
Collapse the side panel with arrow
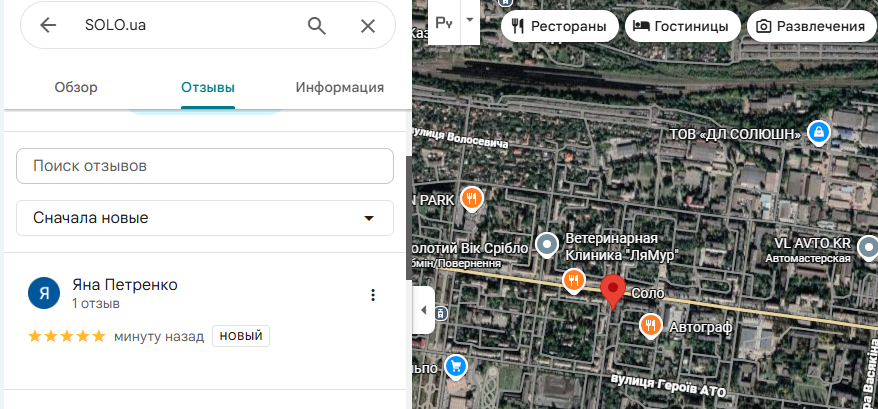(423, 310)
